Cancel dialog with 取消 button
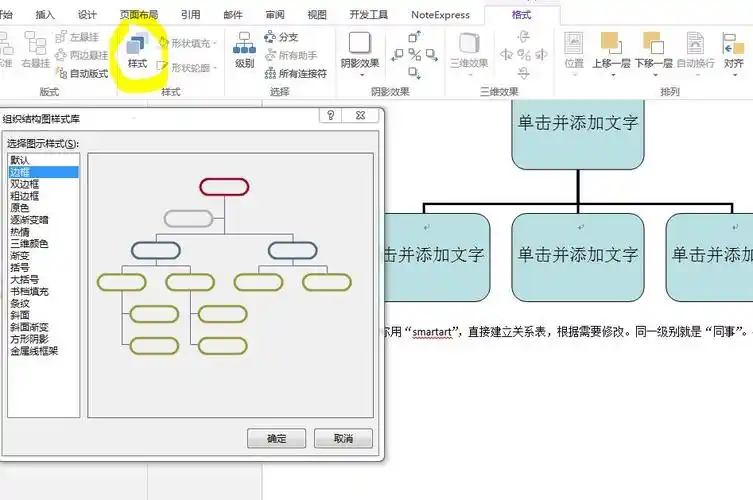753x500 pixels. coord(343,439)
